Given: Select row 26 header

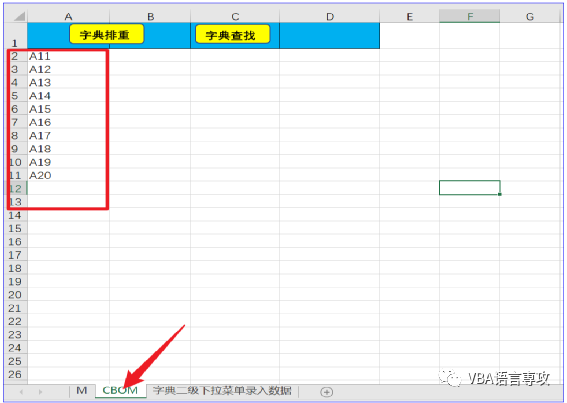Looking at the screenshot, I should (16, 374).
